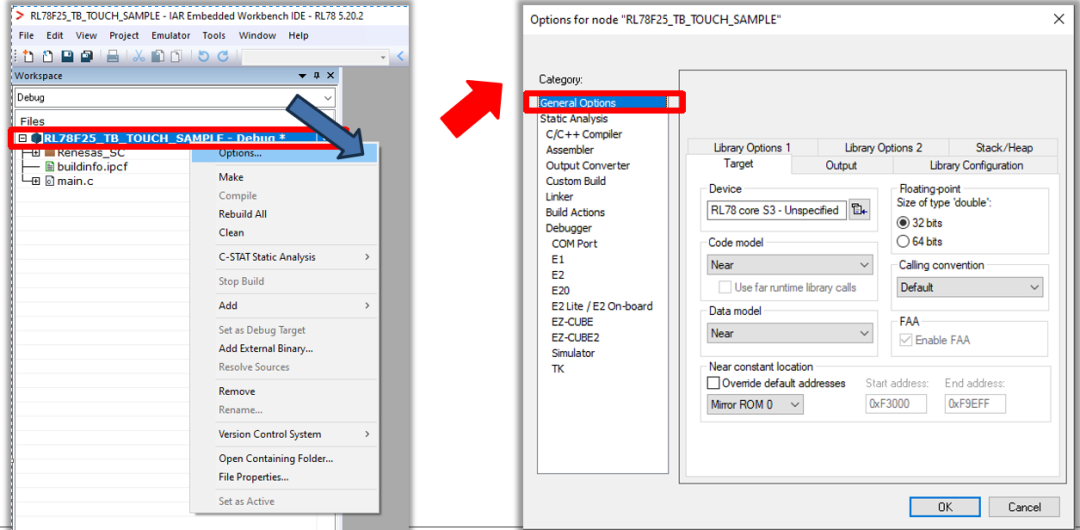Image resolution: width=1080 pixels, height=530 pixels.
Task: Select the 64 bits double size option
Action: [903, 242]
